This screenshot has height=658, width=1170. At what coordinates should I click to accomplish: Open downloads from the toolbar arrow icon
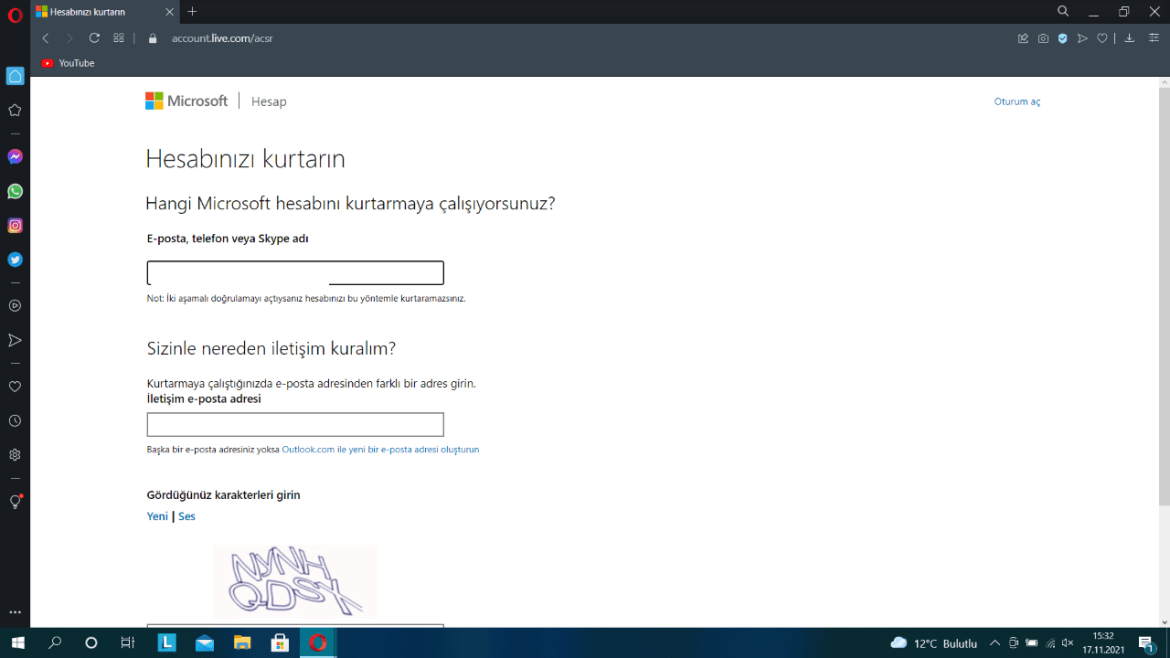1129,38
